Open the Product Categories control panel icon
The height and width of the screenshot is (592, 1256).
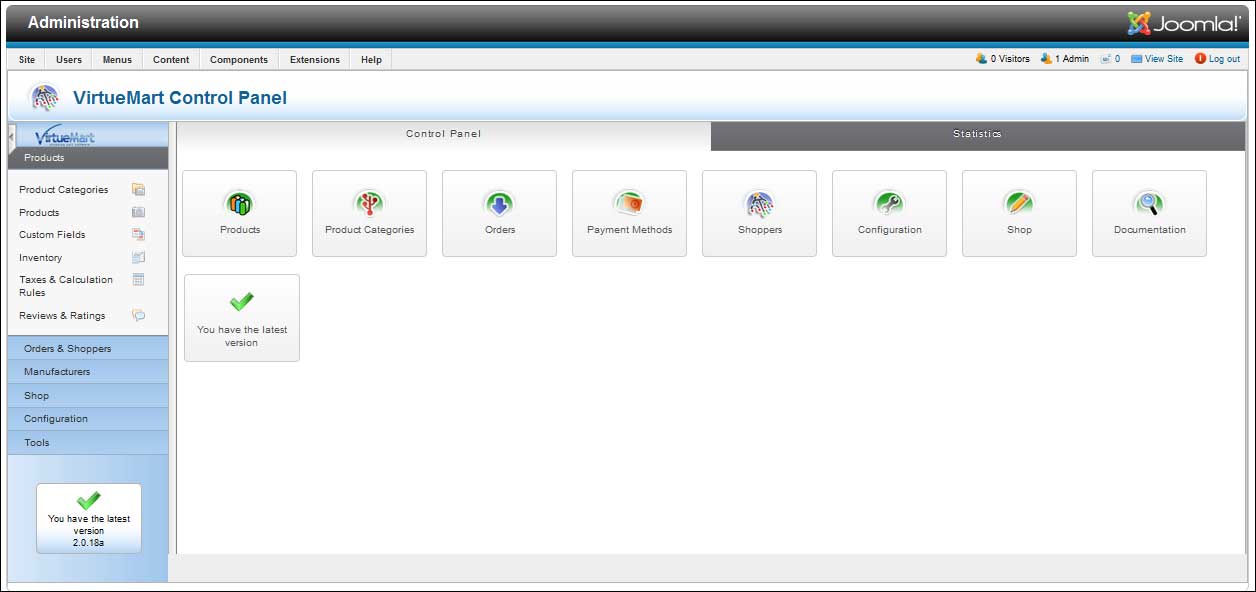pos(369,213)
